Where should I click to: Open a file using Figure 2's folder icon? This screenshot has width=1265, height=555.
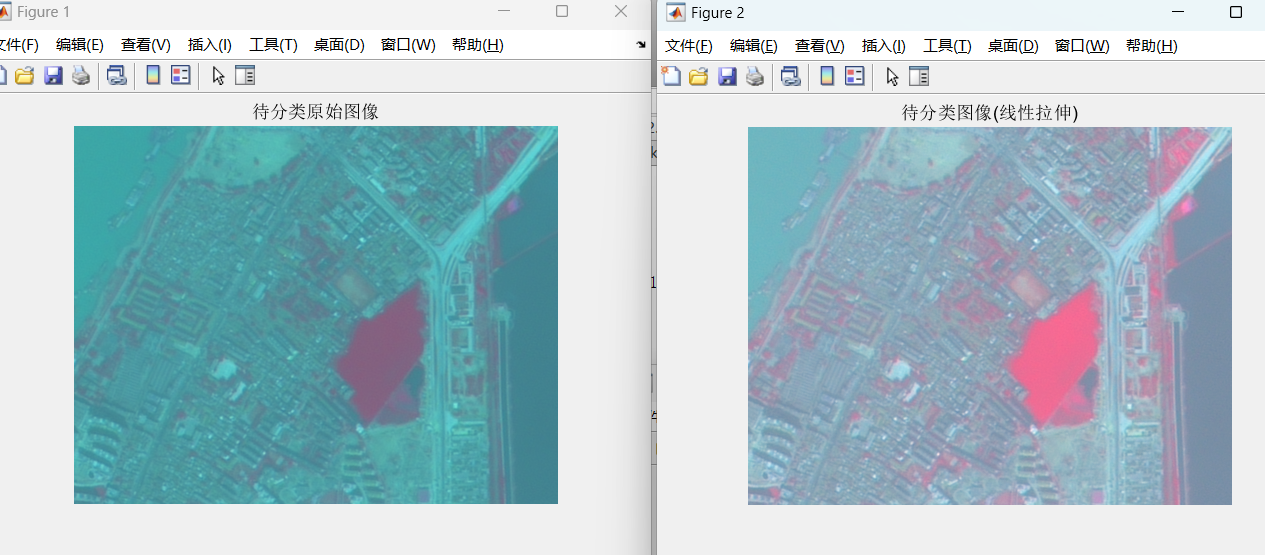coord(699,76)
